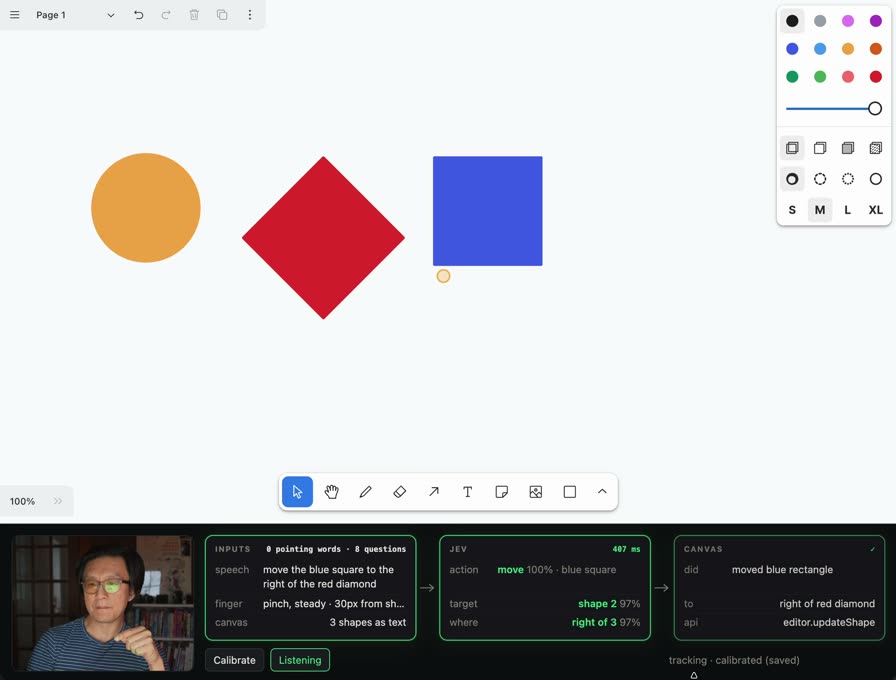Viewport: 896px width, 680px height.
Task: Expand the minimap double-chevron beside zoom
Action: coord(58,501)
